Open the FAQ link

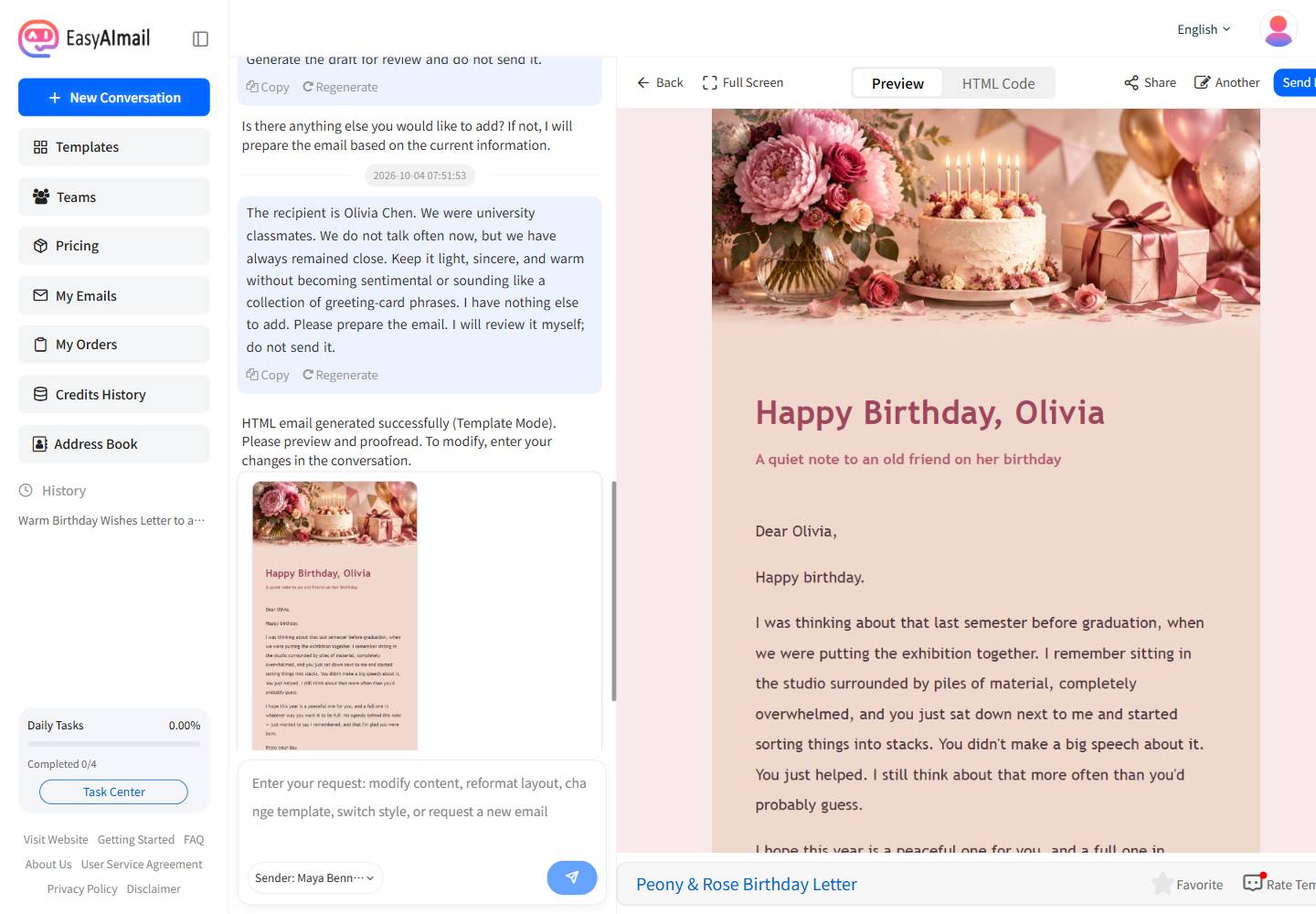click(194, 839)
